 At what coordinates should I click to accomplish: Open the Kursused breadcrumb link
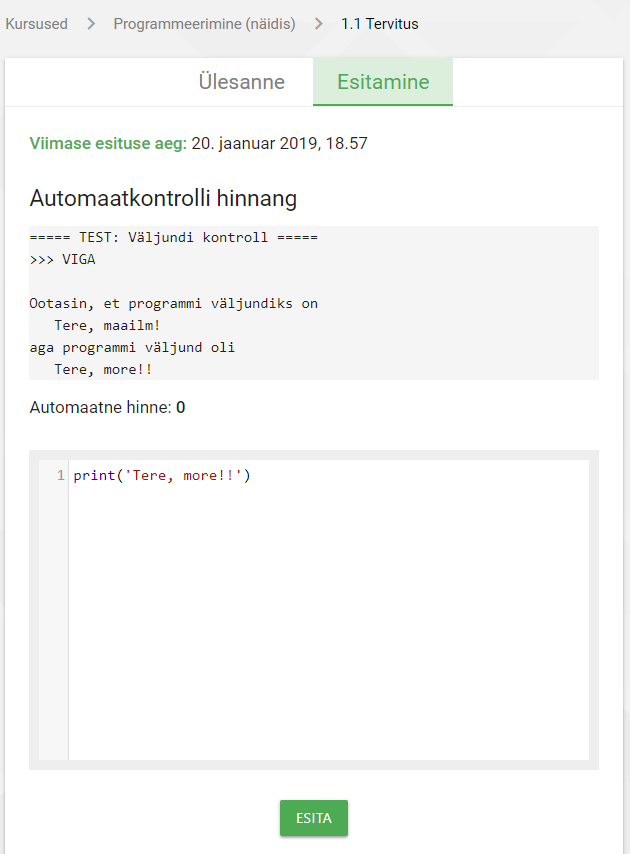coord(36,24)
